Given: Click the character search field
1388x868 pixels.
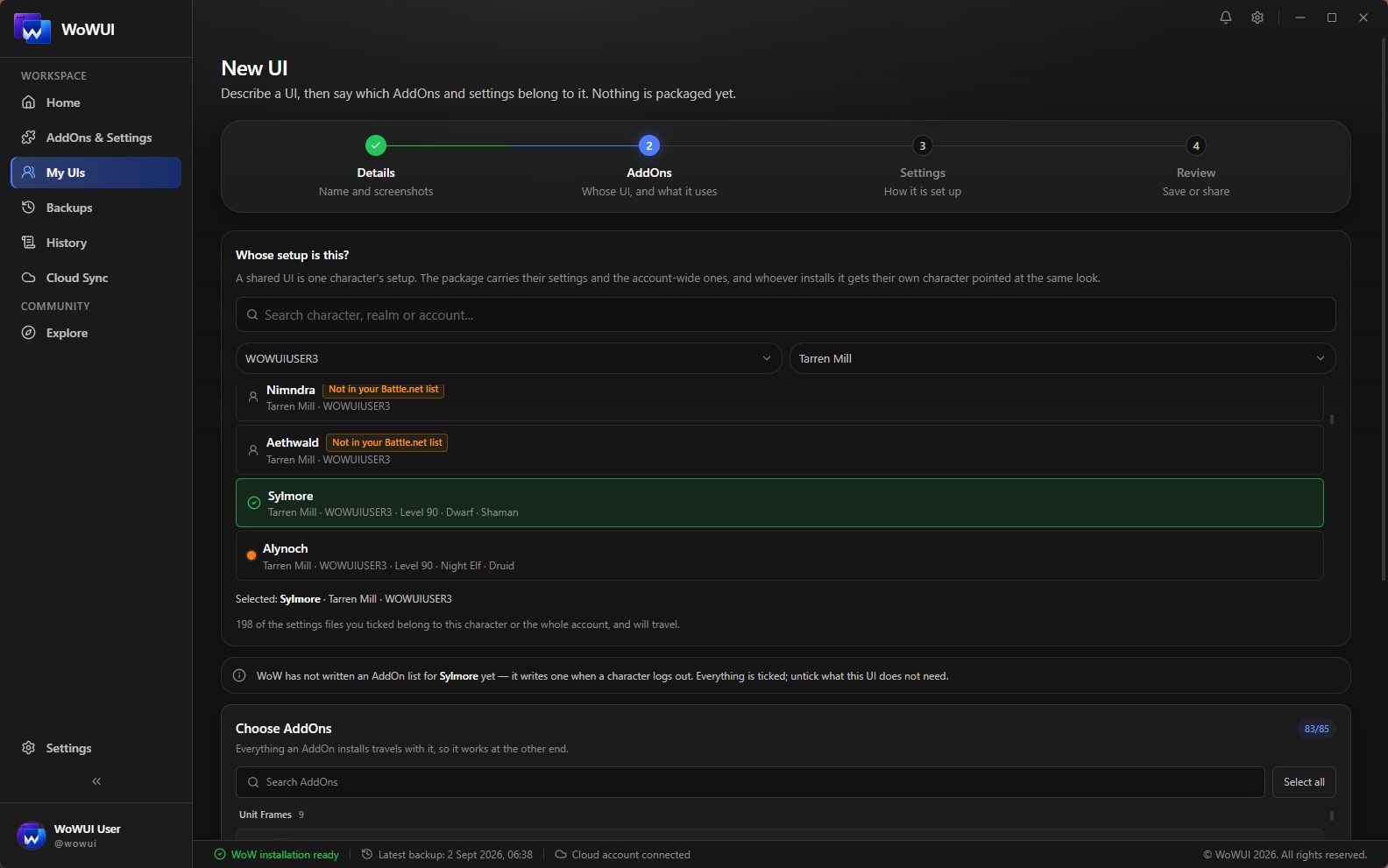Looking at the screenshot, I should click(x=785, y=314).
